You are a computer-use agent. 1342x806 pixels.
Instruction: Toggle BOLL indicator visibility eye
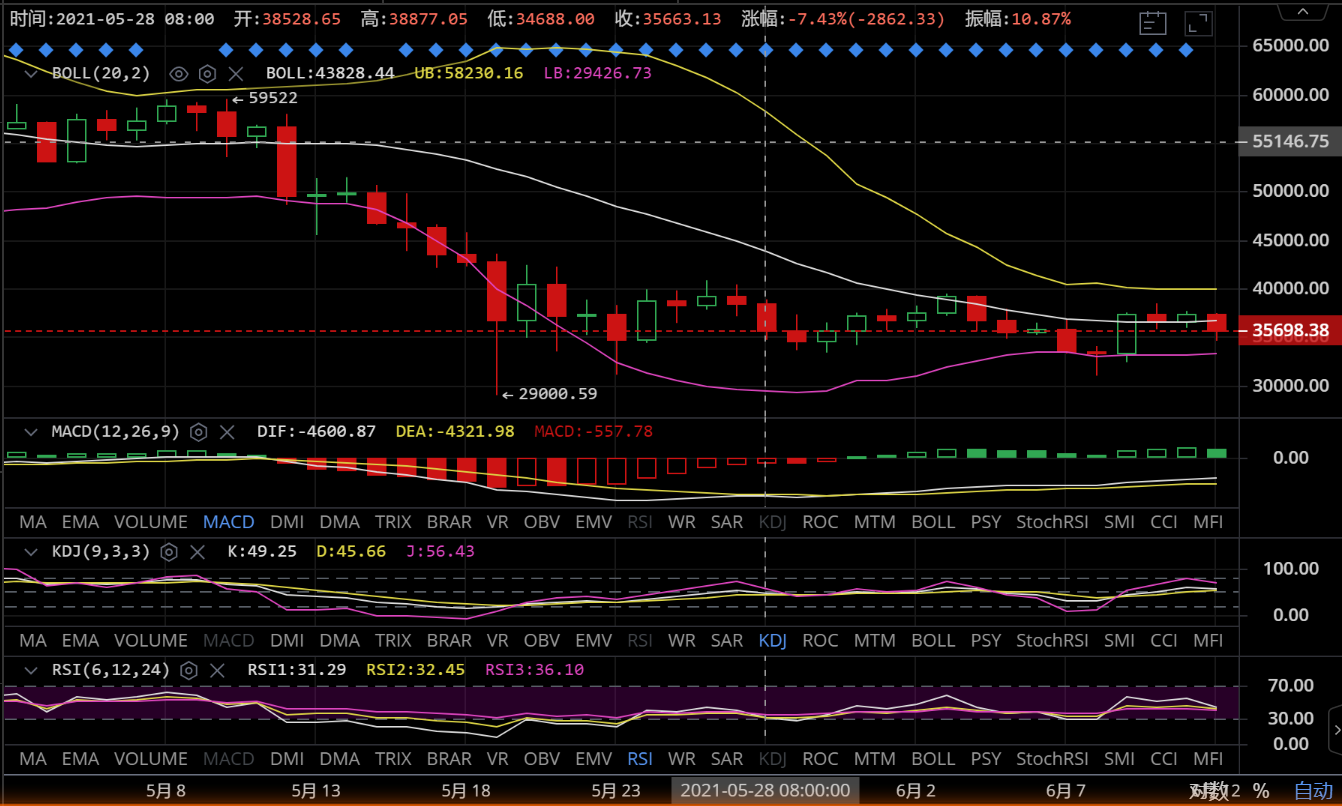coord(179,73)
